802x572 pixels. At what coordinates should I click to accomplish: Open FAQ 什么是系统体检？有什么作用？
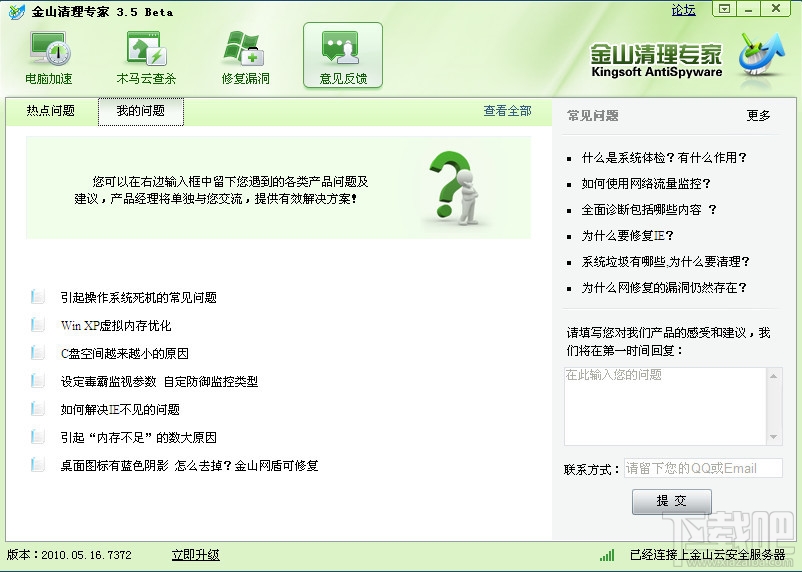pyautogui.click(x=664, y=158)
